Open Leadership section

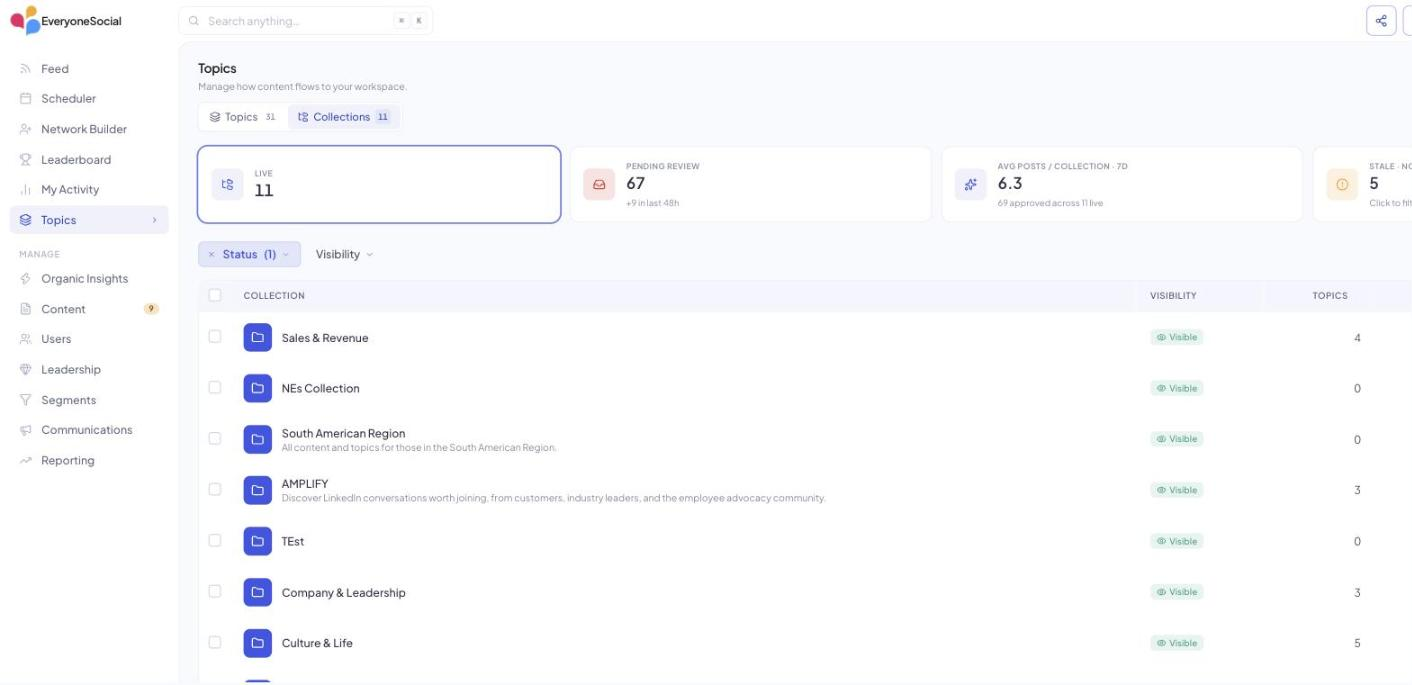[71, 370]
